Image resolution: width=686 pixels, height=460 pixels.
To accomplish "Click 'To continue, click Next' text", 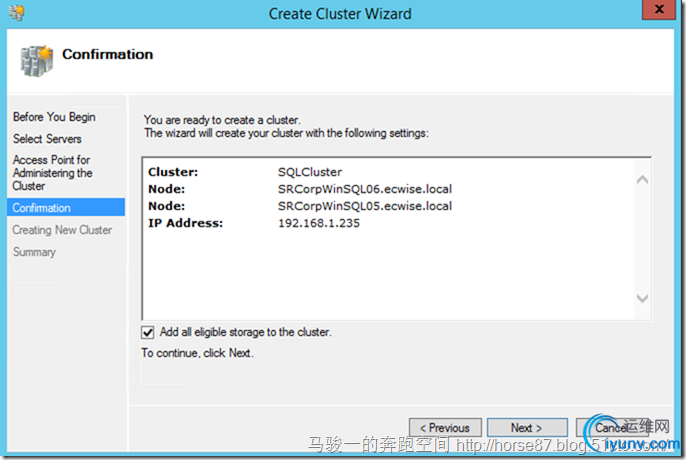I will tap(197, 353).
